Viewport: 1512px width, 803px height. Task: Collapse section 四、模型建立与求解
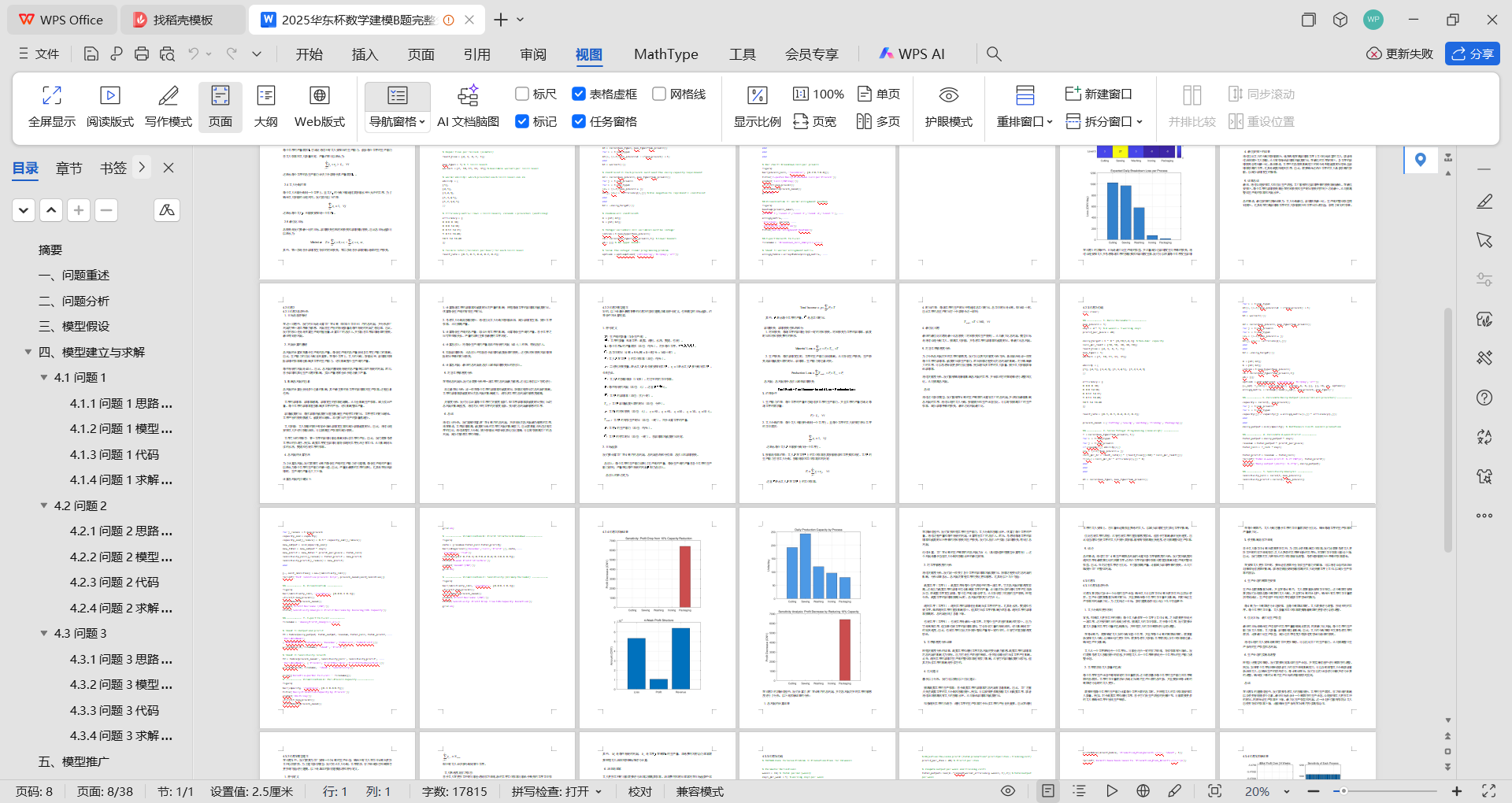pyautogui.click(x=28, y=352)
